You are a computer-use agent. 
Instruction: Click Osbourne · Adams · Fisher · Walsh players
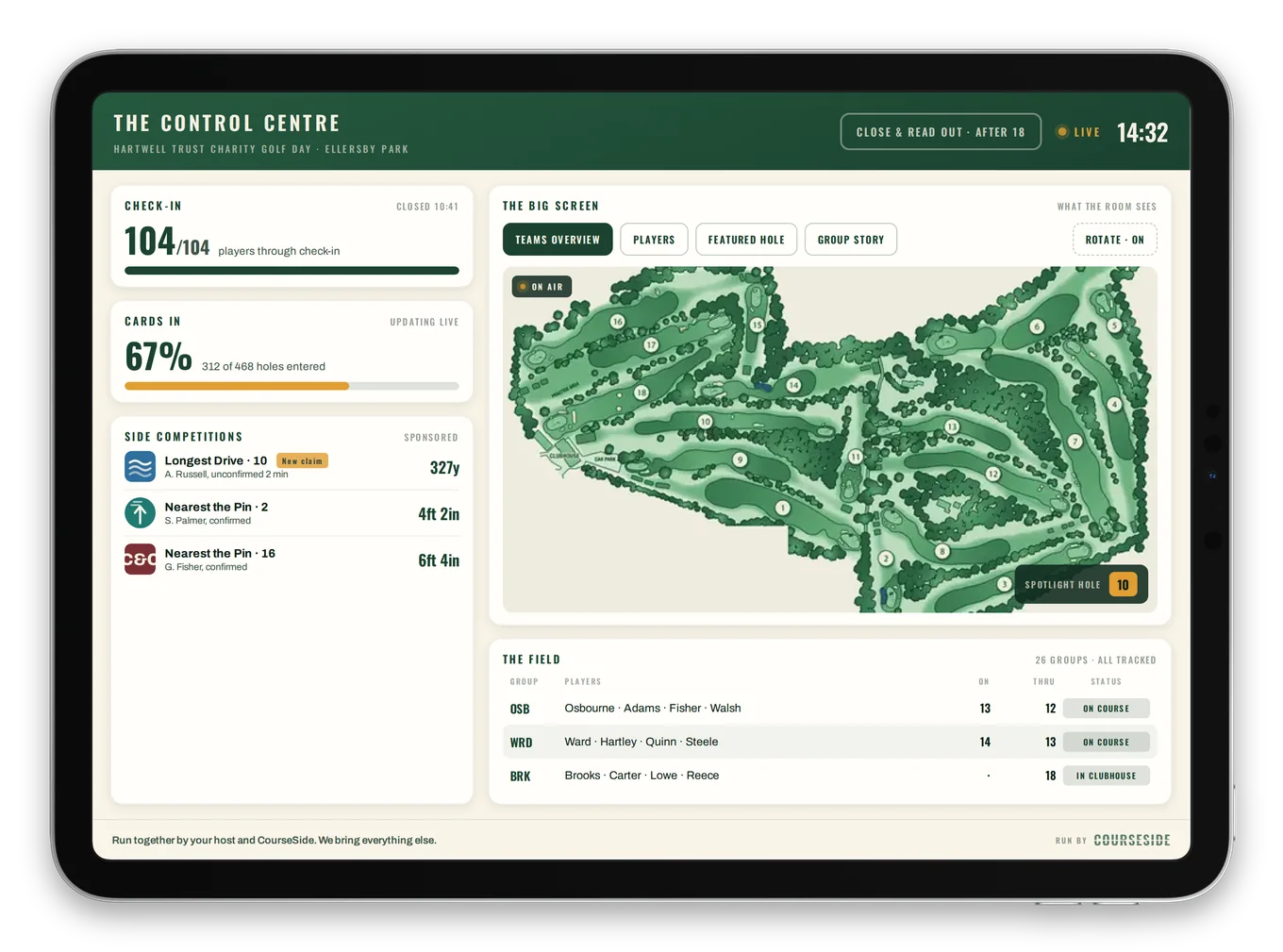[653, 709]
